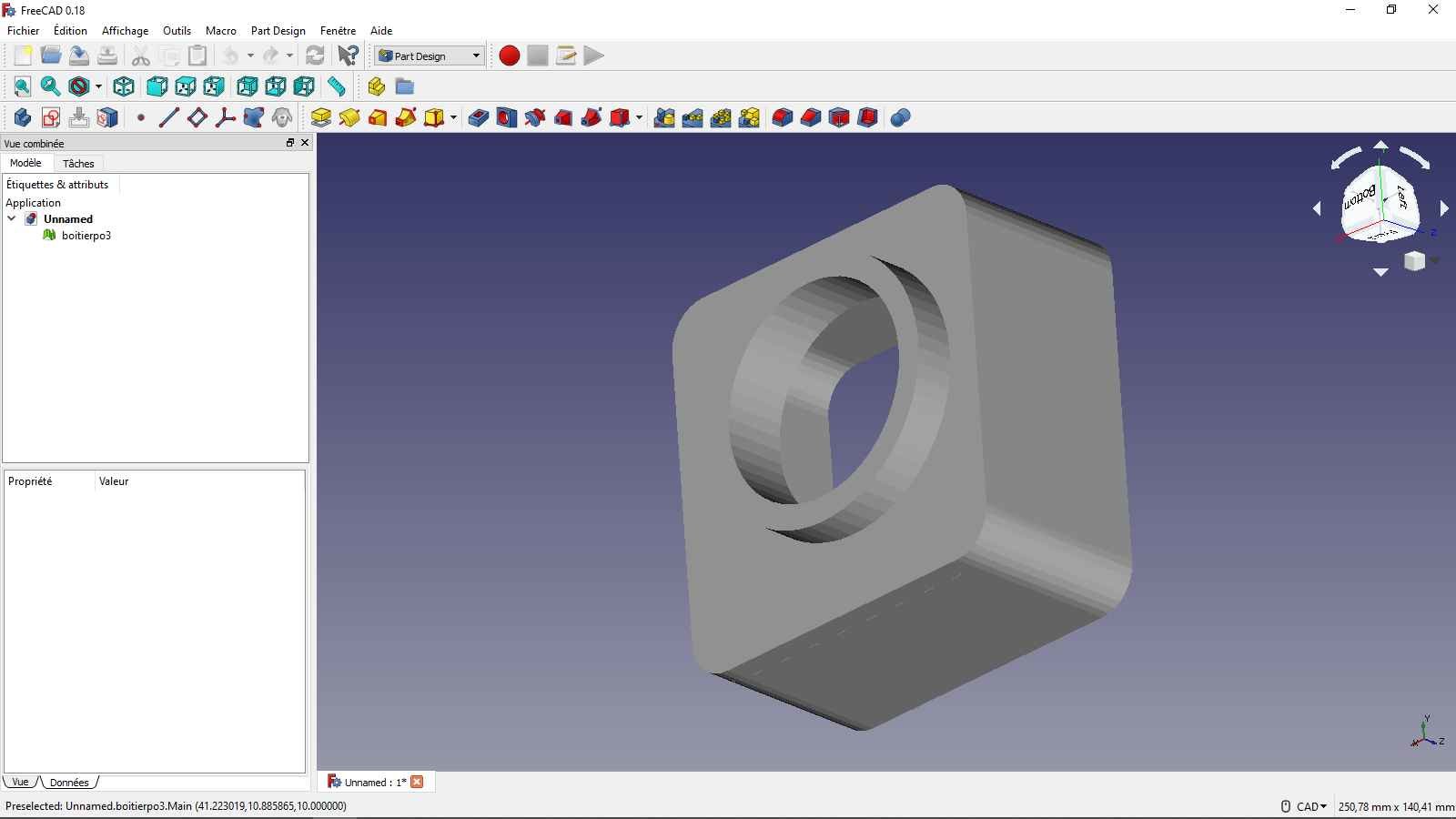
Task: Select the Measure distance ruler tool
Action: click(337, 86)
